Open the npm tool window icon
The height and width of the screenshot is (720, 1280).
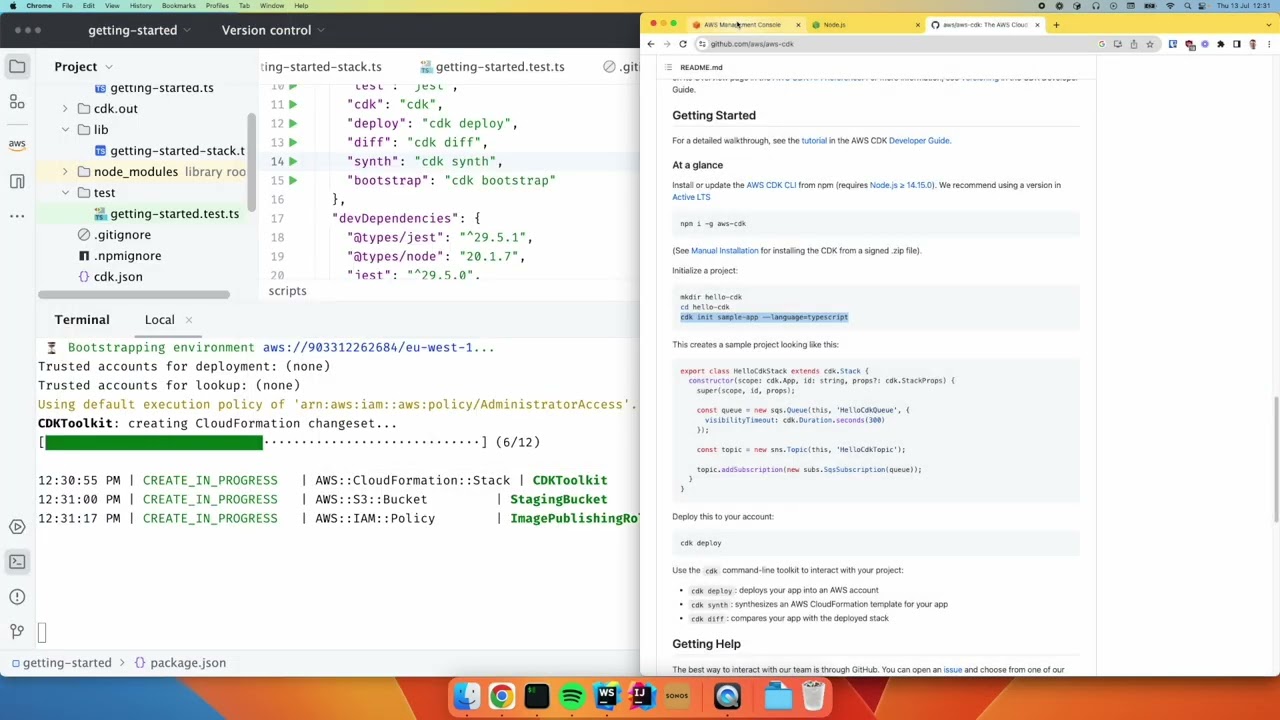(17, 181)
